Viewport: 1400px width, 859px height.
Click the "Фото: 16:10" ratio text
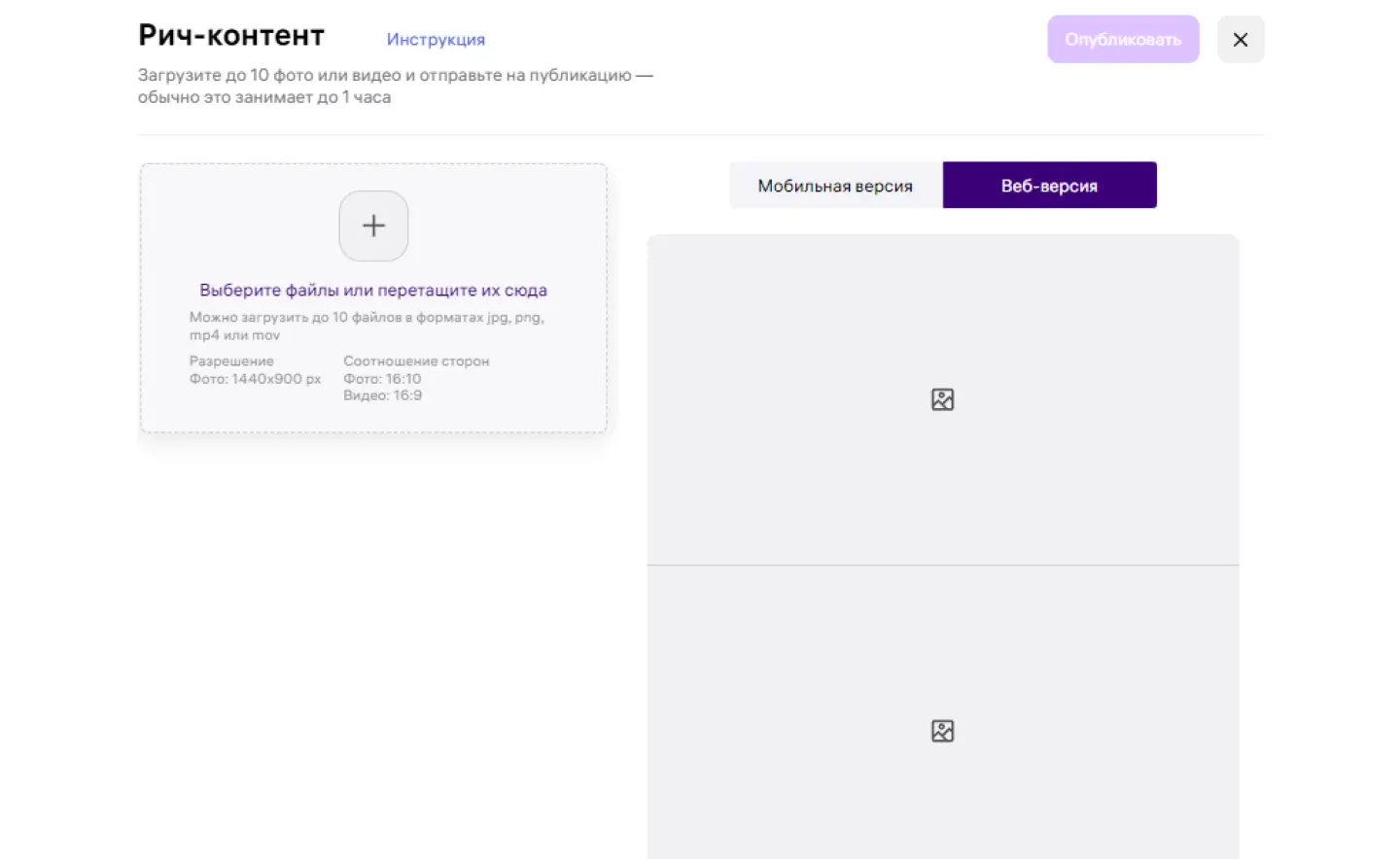[382, 379]
